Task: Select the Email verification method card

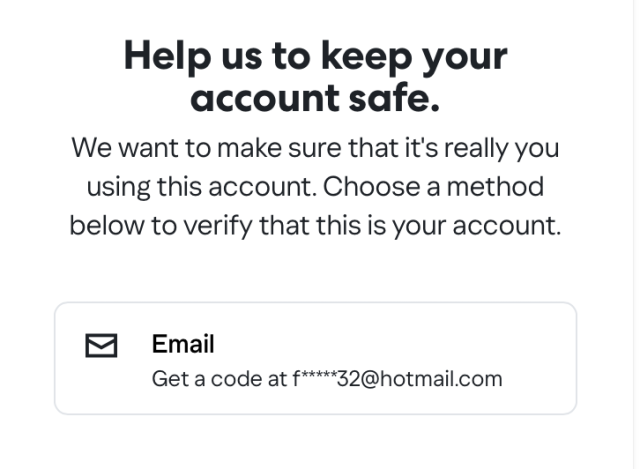Action: point(315,358)
